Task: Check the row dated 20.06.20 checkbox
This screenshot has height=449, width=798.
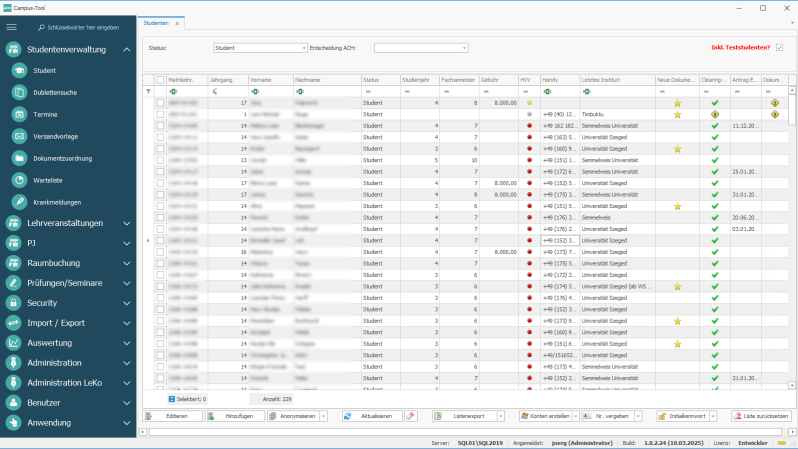Action: 160,217
